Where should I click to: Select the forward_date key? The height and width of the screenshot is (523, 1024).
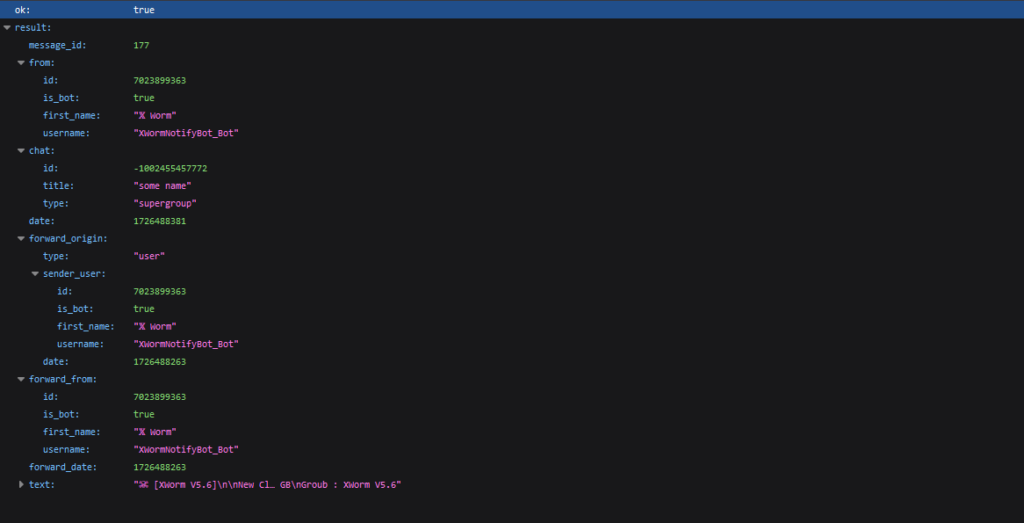pyautogui.click(x=63, y=468)
